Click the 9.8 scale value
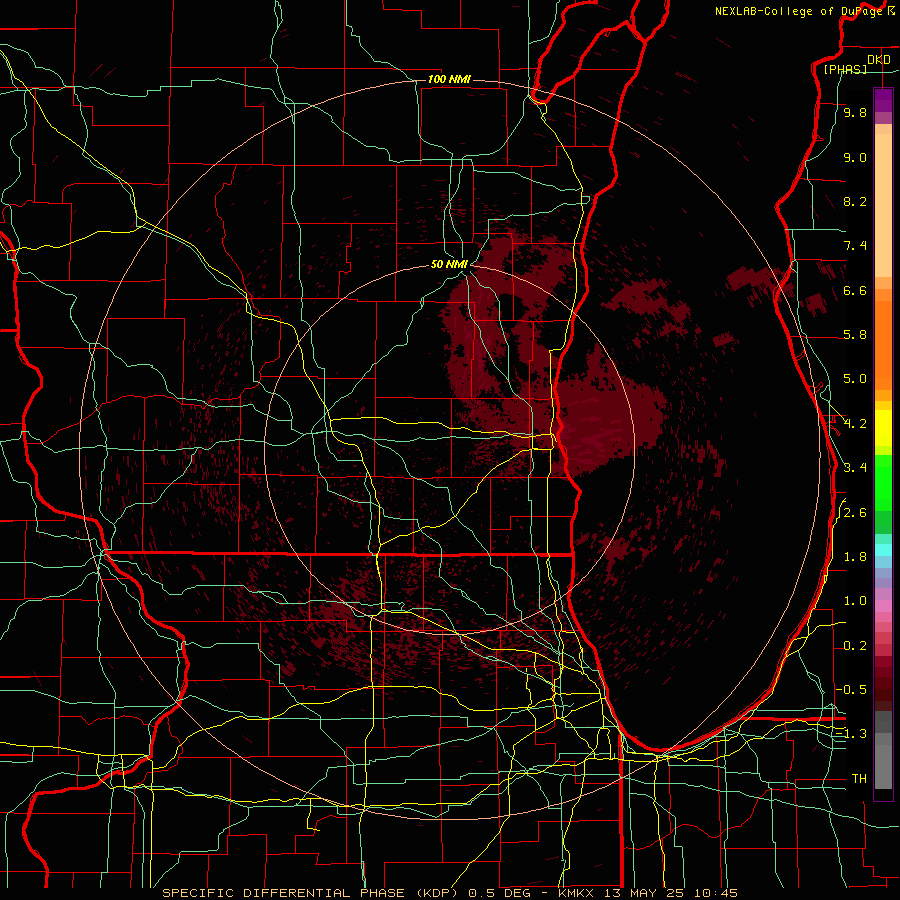The width and height of the screenshot is (900, 900). [855, 112]
